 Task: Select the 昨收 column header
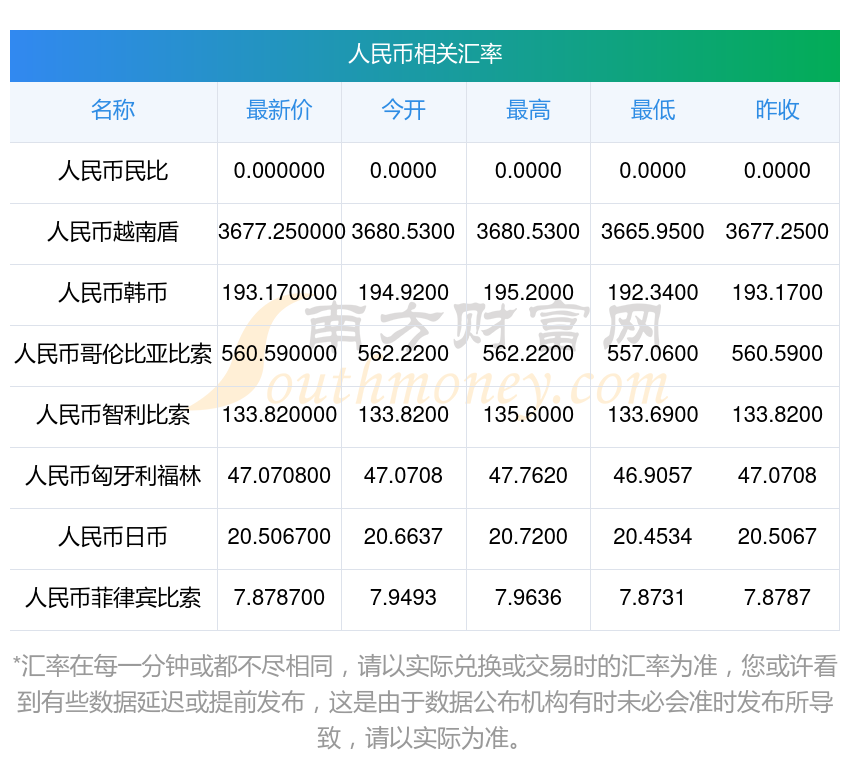[777, 110]
